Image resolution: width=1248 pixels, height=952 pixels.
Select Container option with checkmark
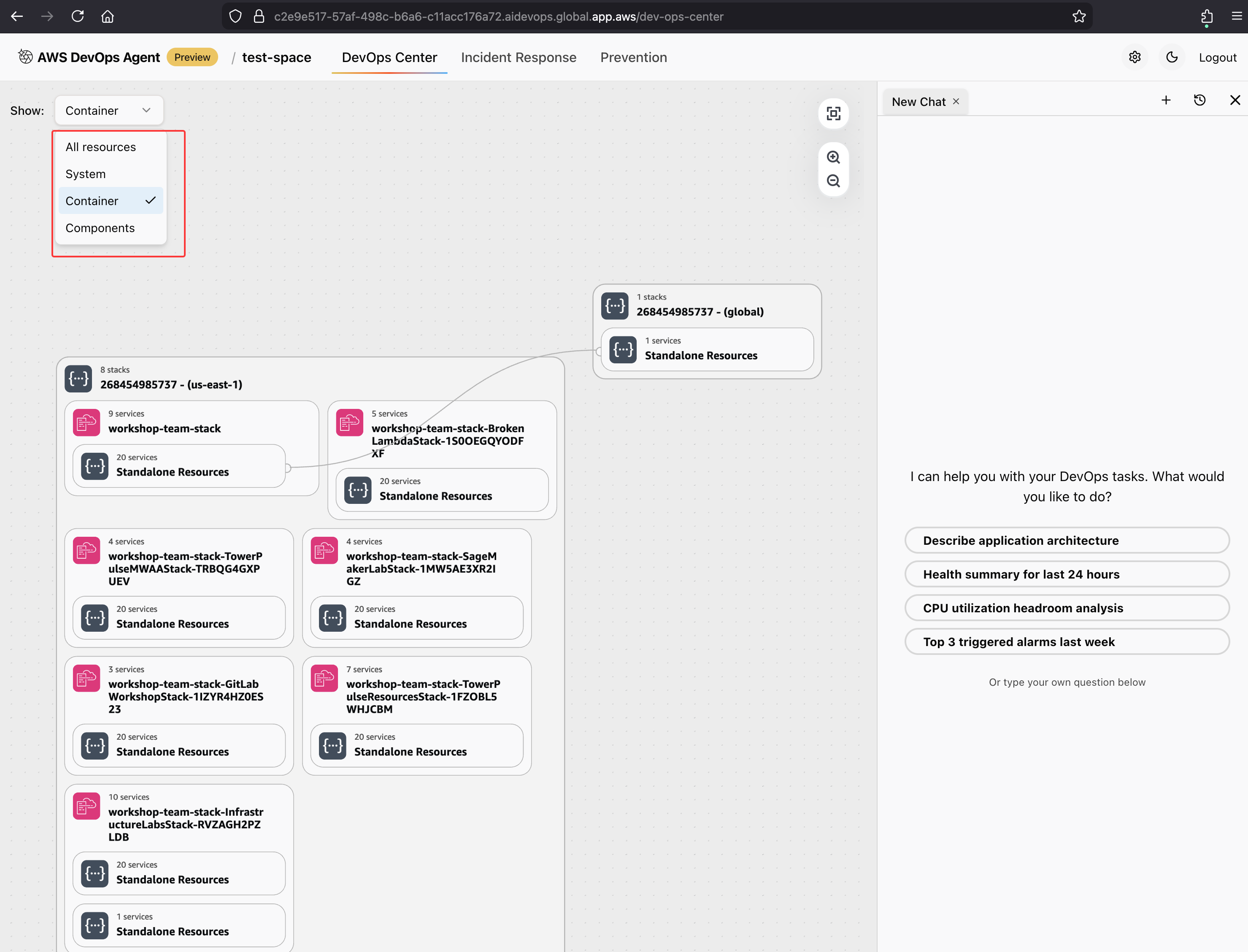click(x=111, y=200)
